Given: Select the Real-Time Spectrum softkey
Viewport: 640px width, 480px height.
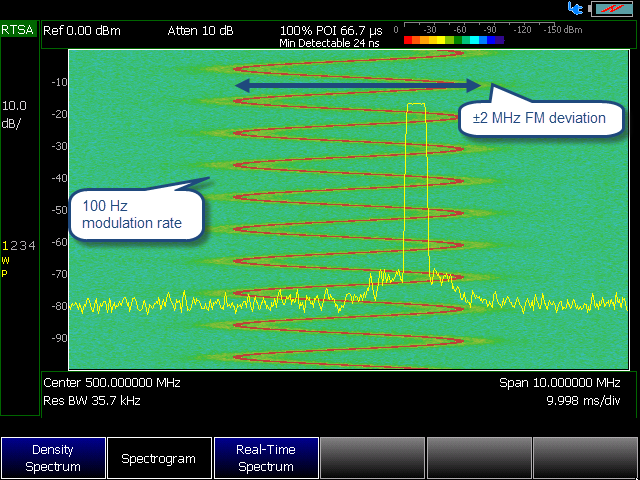Looking at the screenshot, I should click(x=266, y=458).
